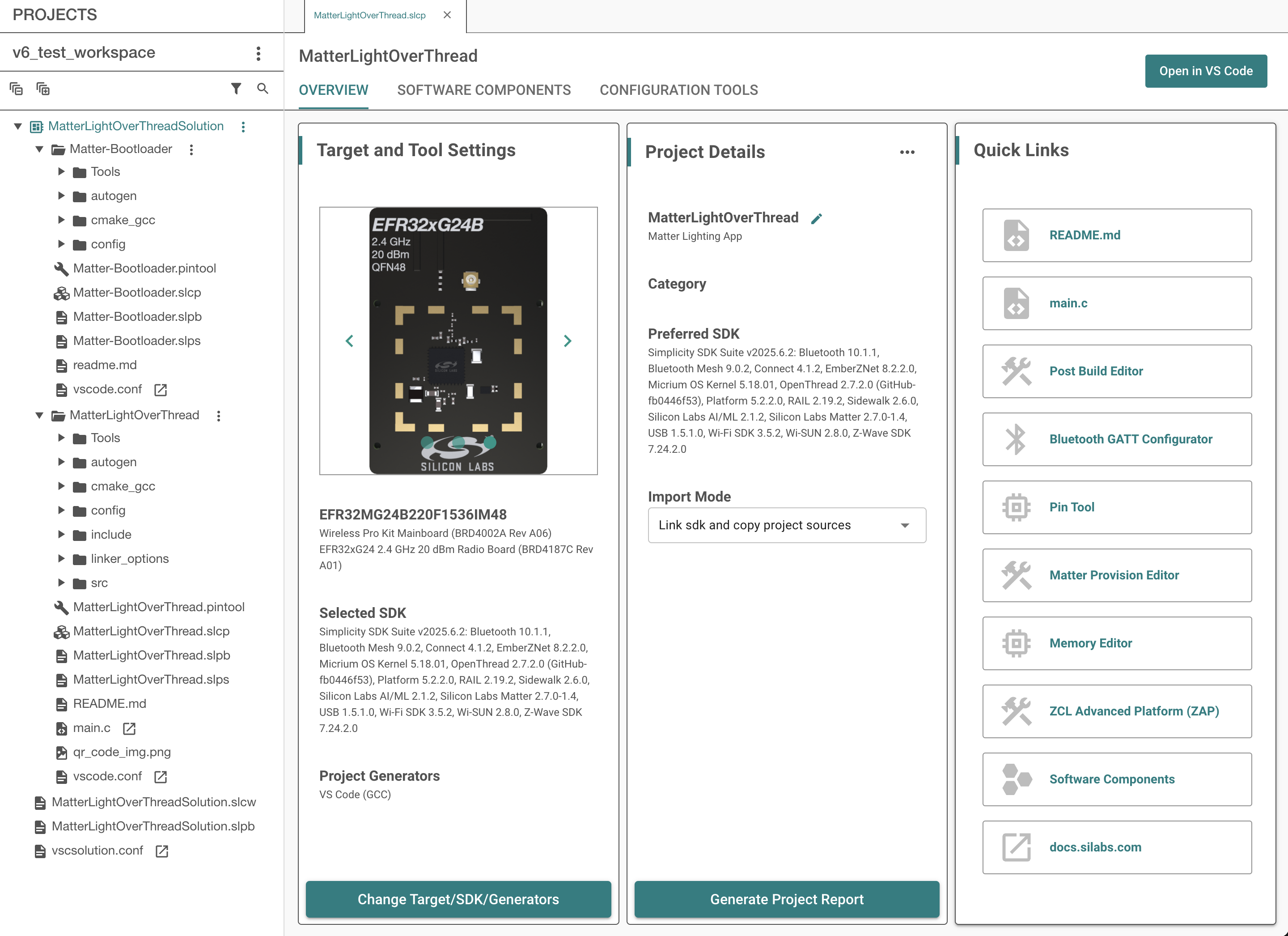Screen dimensions: 1288x936
Task: Open external-link icon beside main.c
Action: click(x=129, y=728)
